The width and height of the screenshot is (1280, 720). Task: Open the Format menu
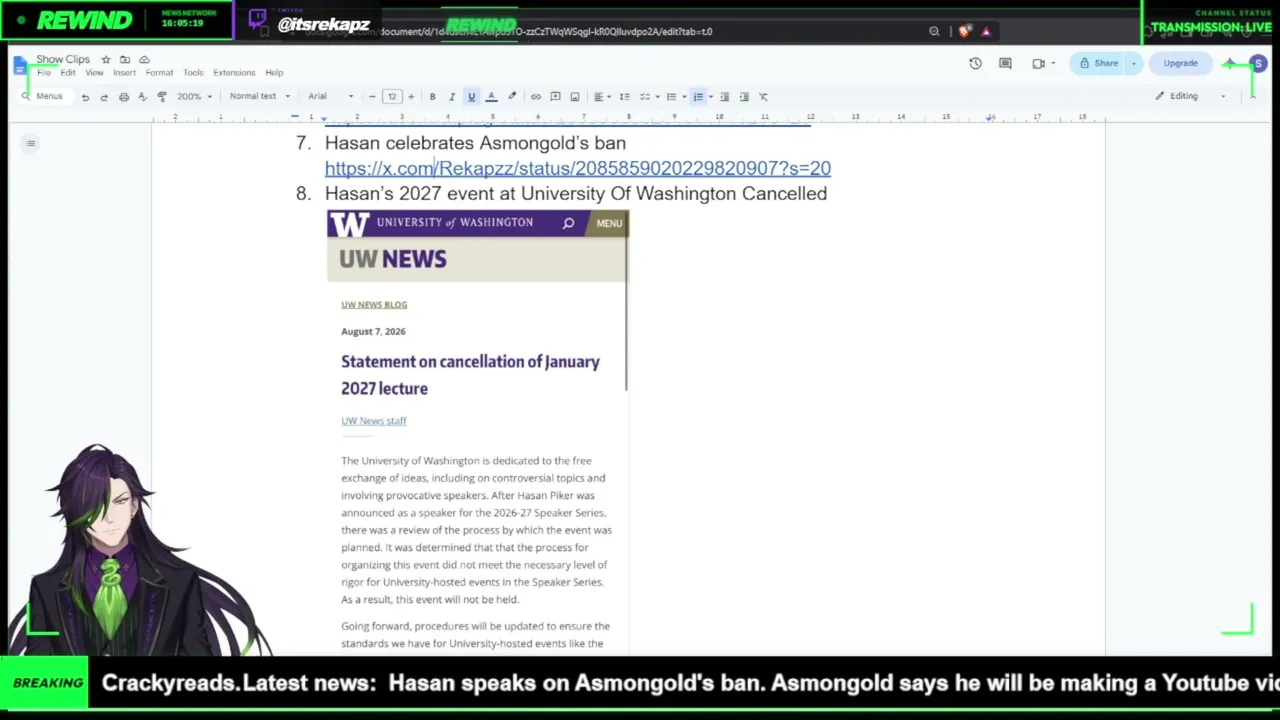[159, 73]
